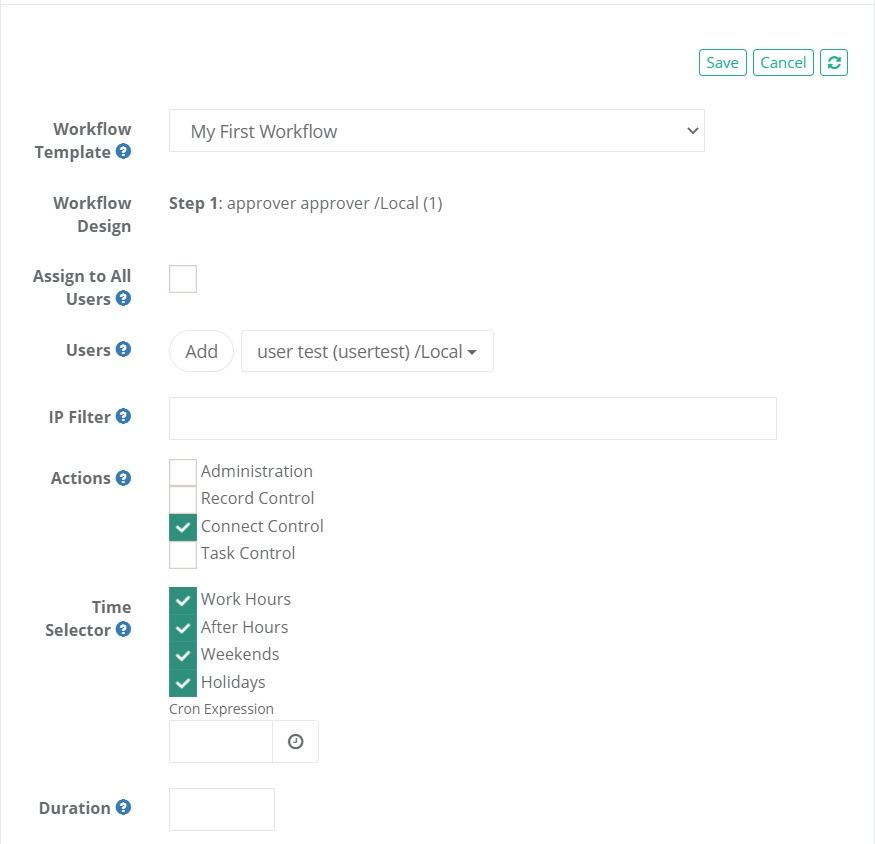Viewport: 875px width, 844px height.
Task: Click the Save button
Action: coord(722,62)
